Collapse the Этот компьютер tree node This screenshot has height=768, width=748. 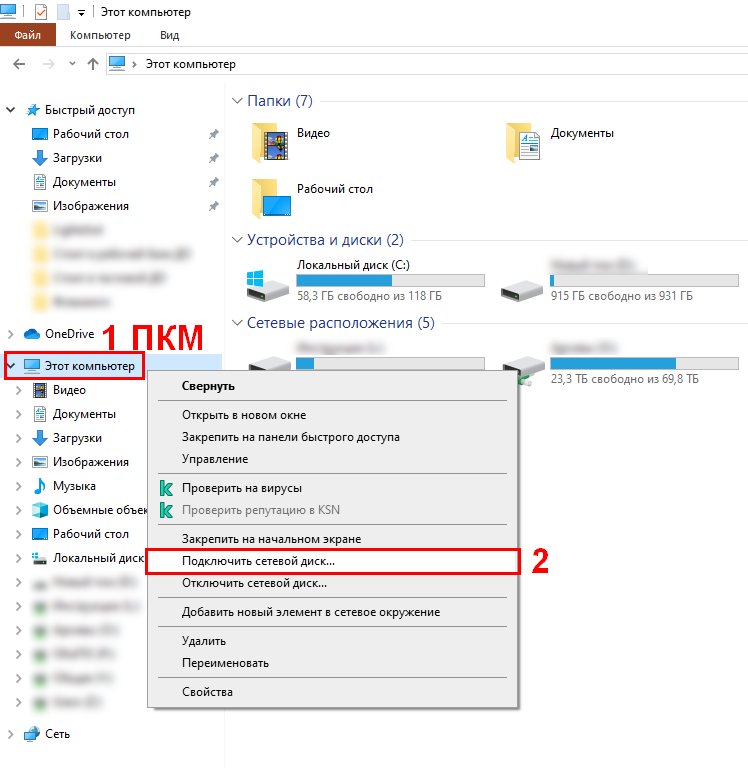11,366
